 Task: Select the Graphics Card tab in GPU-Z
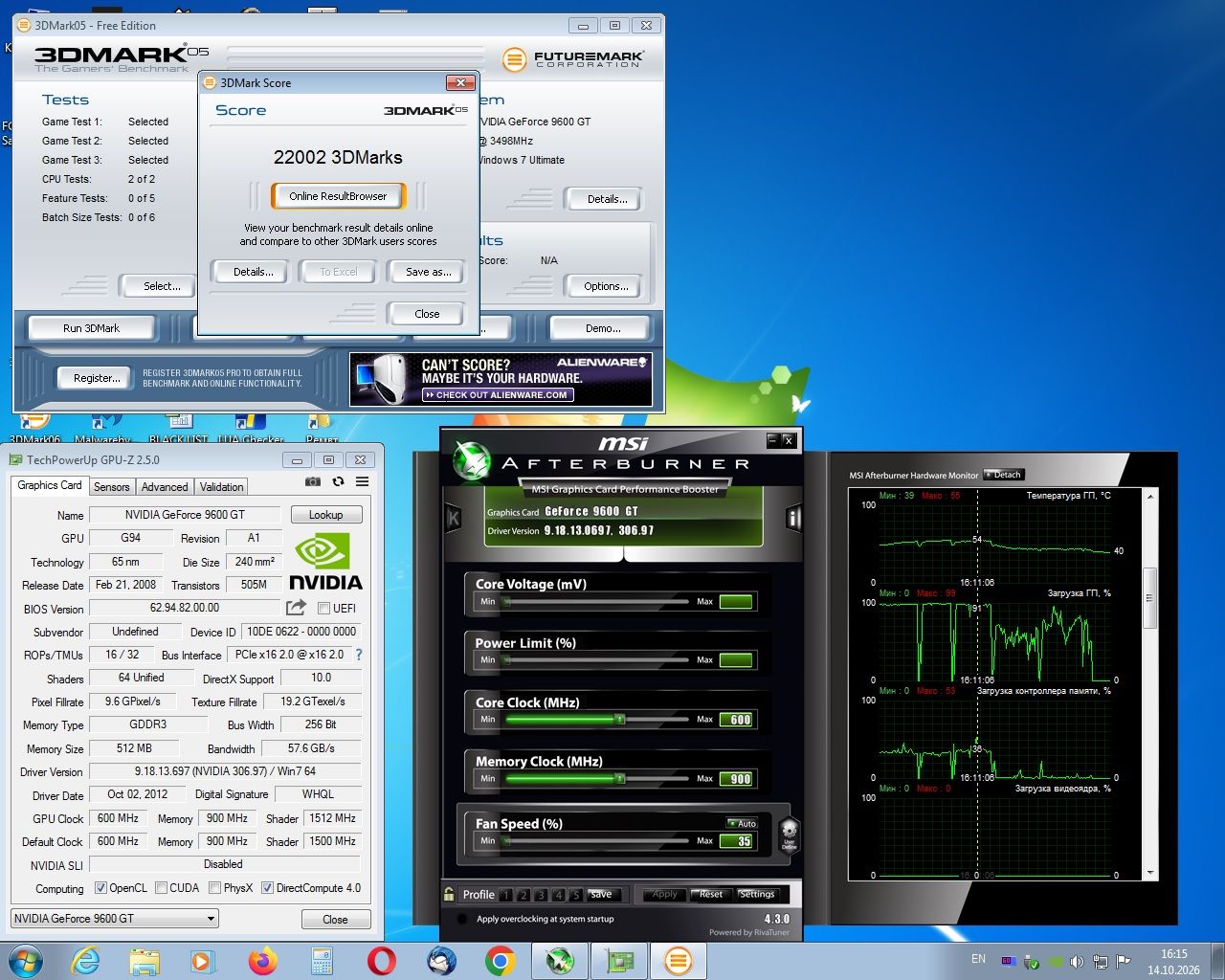pyautogui.click(x=50, y=485)
